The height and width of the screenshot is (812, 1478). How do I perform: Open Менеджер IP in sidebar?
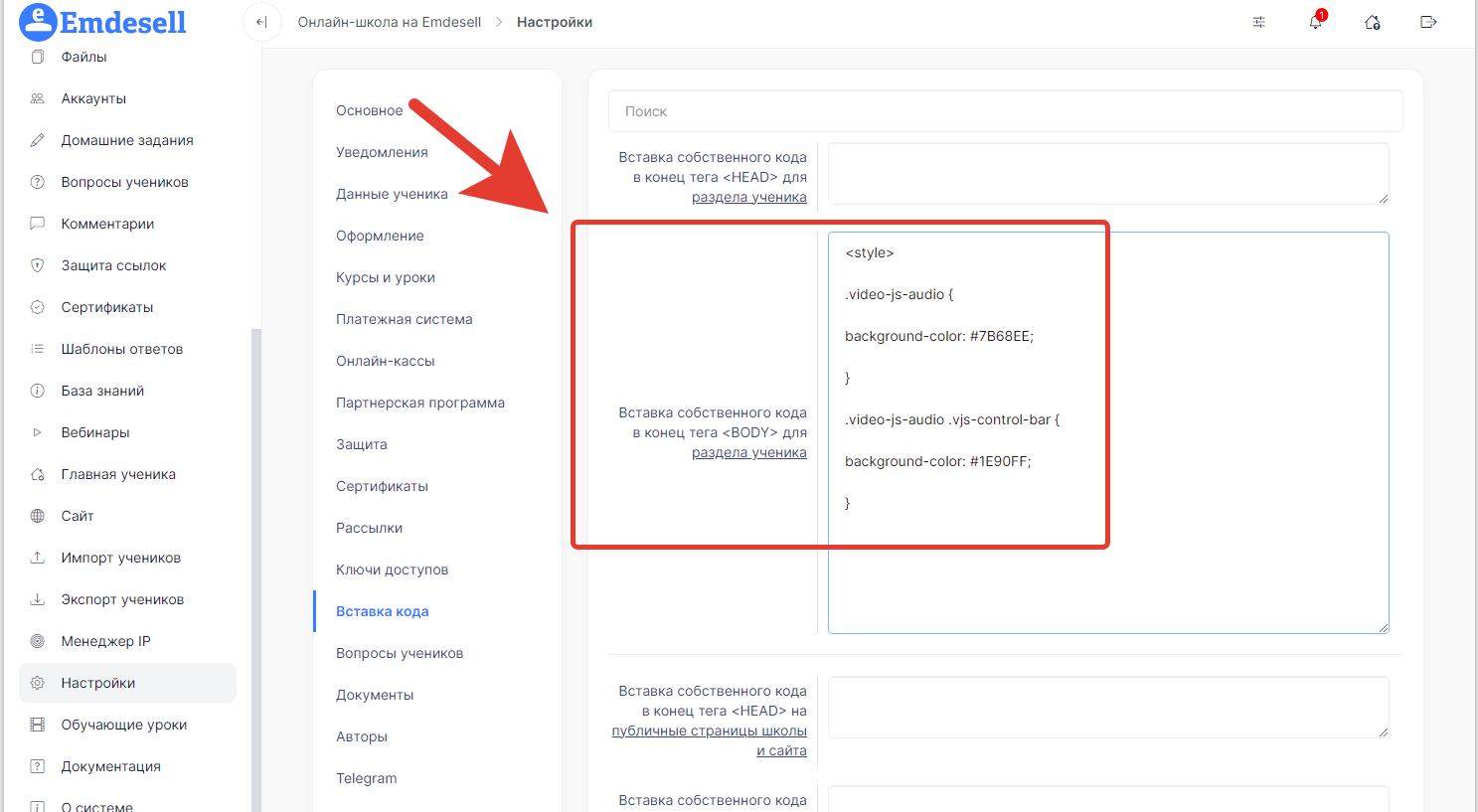[x=105, y=641]
